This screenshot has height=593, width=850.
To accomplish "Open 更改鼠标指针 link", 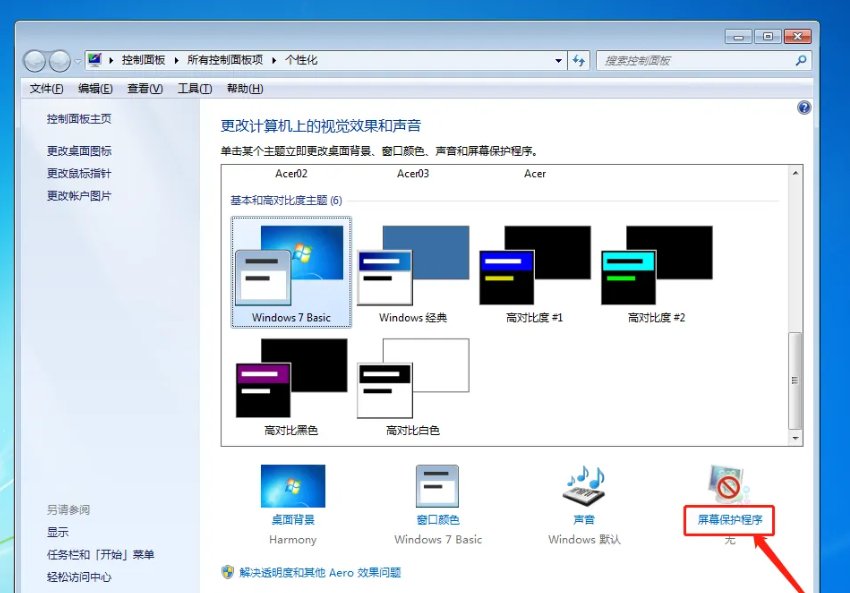I will (79, 173).
